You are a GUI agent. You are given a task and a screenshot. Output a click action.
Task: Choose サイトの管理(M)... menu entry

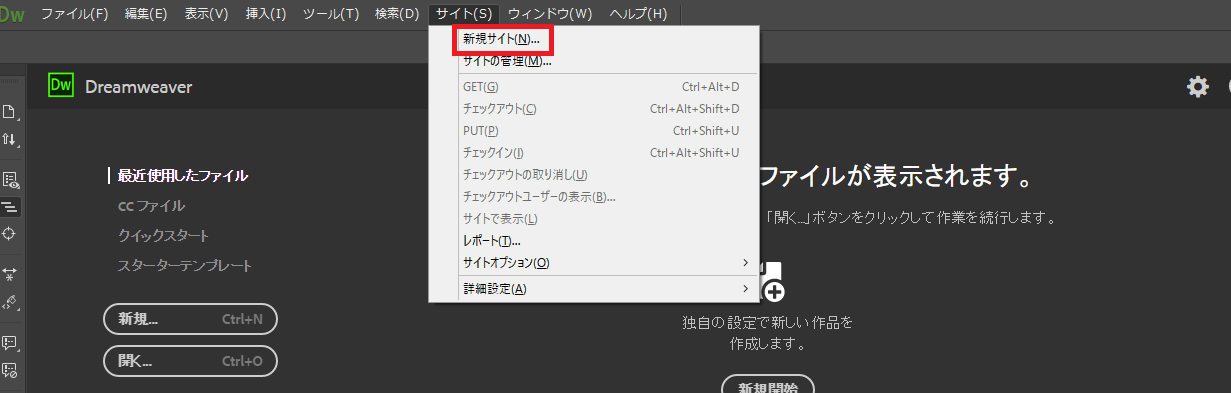[x=594, y=61]
